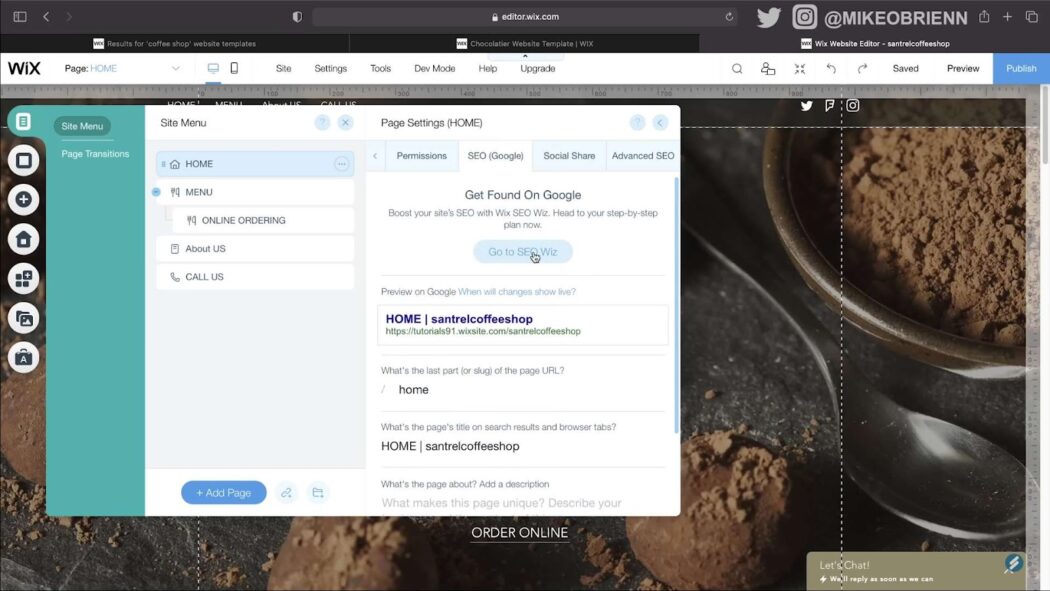Click Instagram icon on site header
Viewport: 1050px width, 591px height.
coord(852,105)
